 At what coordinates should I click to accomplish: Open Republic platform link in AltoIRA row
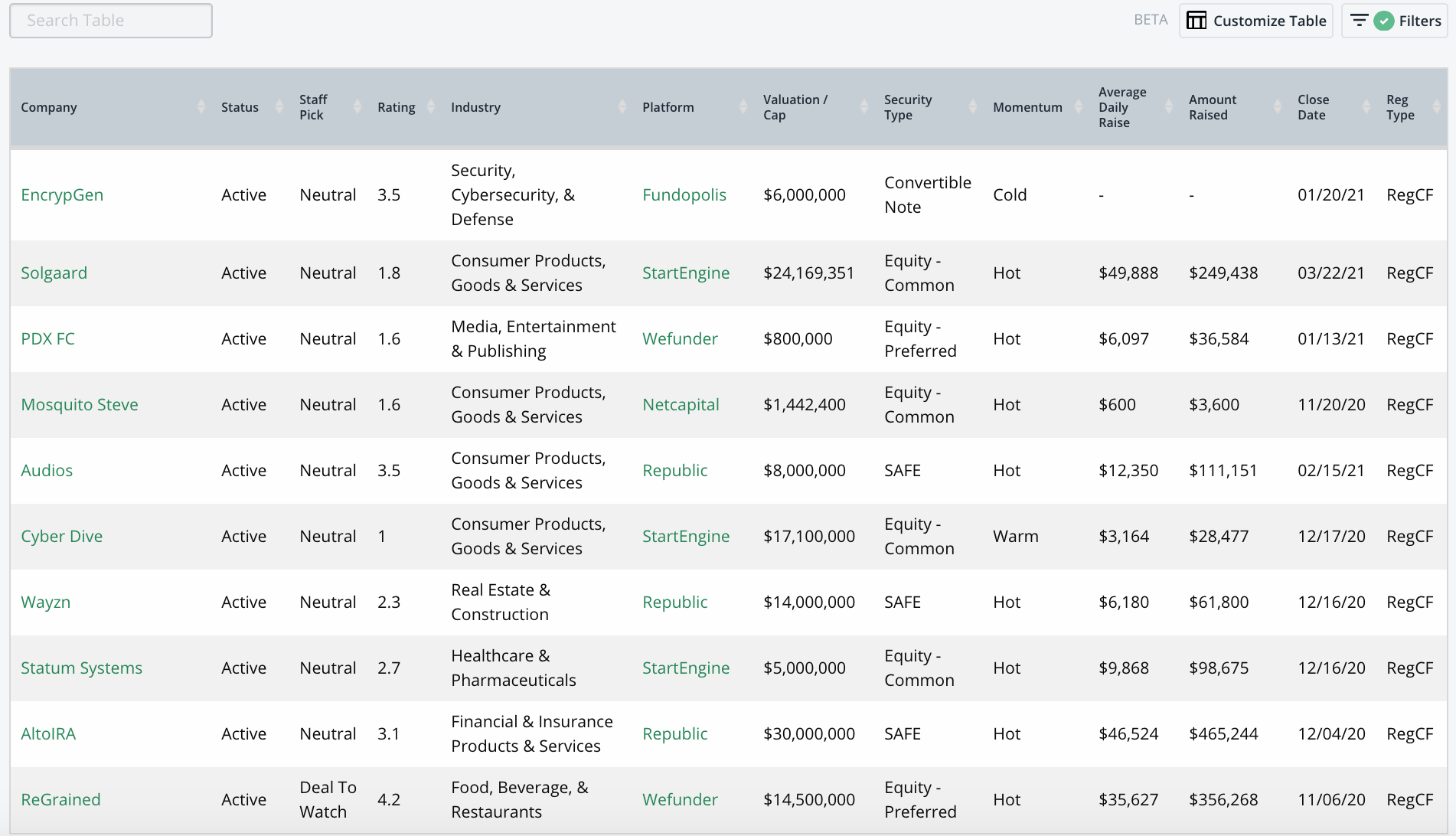[x=674, y=734]
